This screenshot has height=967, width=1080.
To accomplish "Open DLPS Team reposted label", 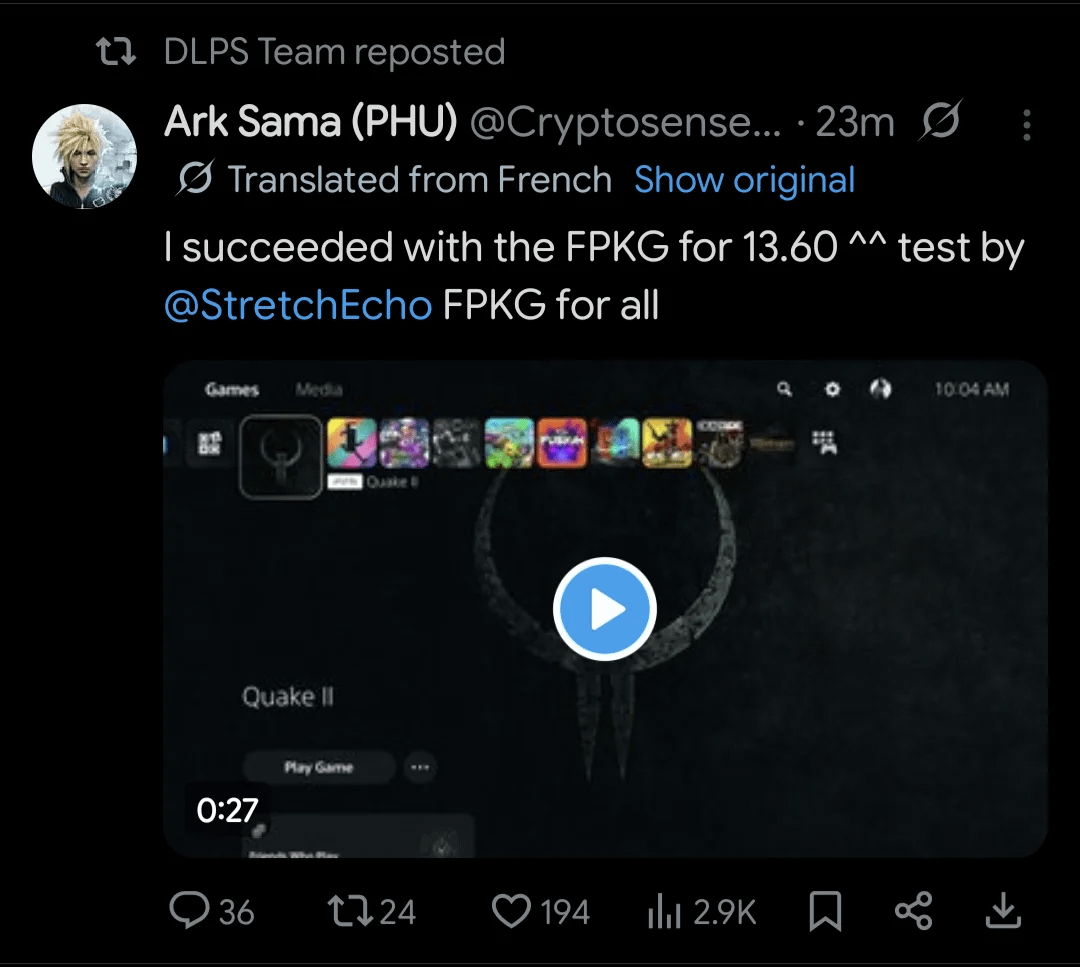I will coord(335,52).
